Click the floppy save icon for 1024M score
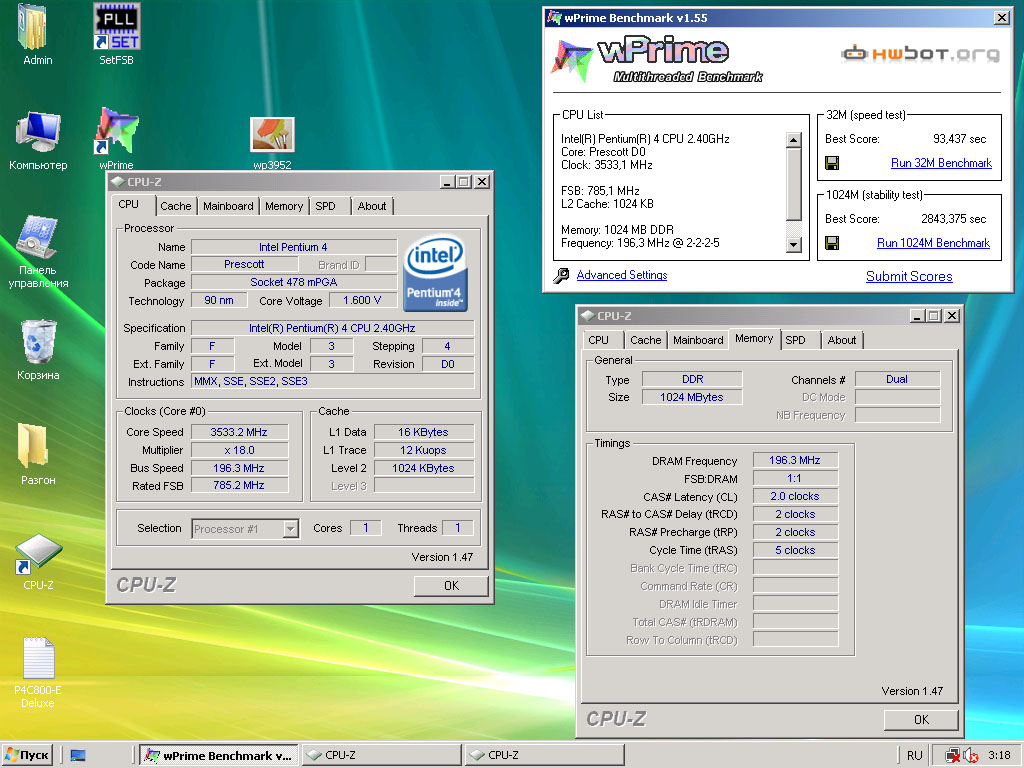 tap(832, 243)
